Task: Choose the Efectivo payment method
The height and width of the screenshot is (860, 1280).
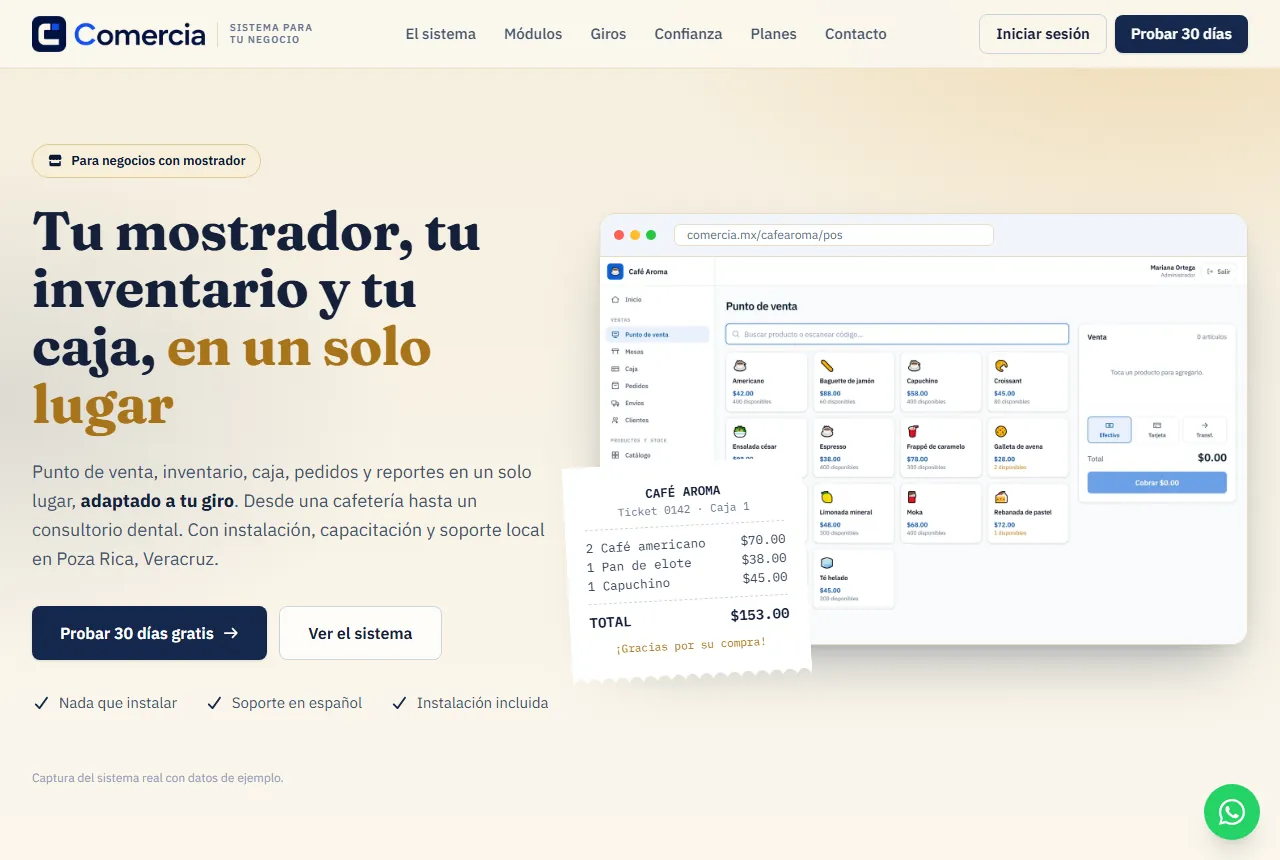Action: [x=1110, y=429]
